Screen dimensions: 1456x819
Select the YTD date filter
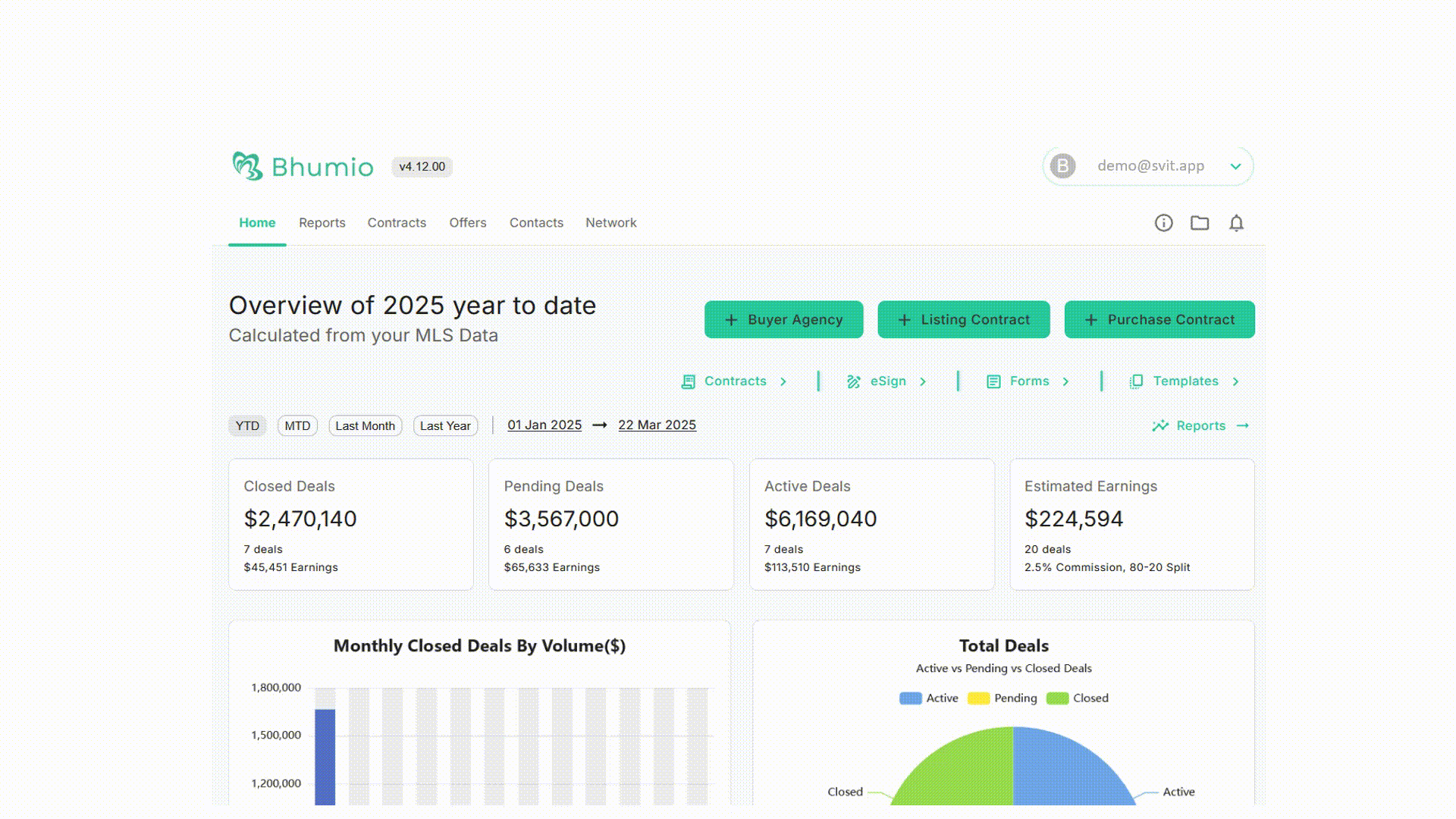click(246, 425)
